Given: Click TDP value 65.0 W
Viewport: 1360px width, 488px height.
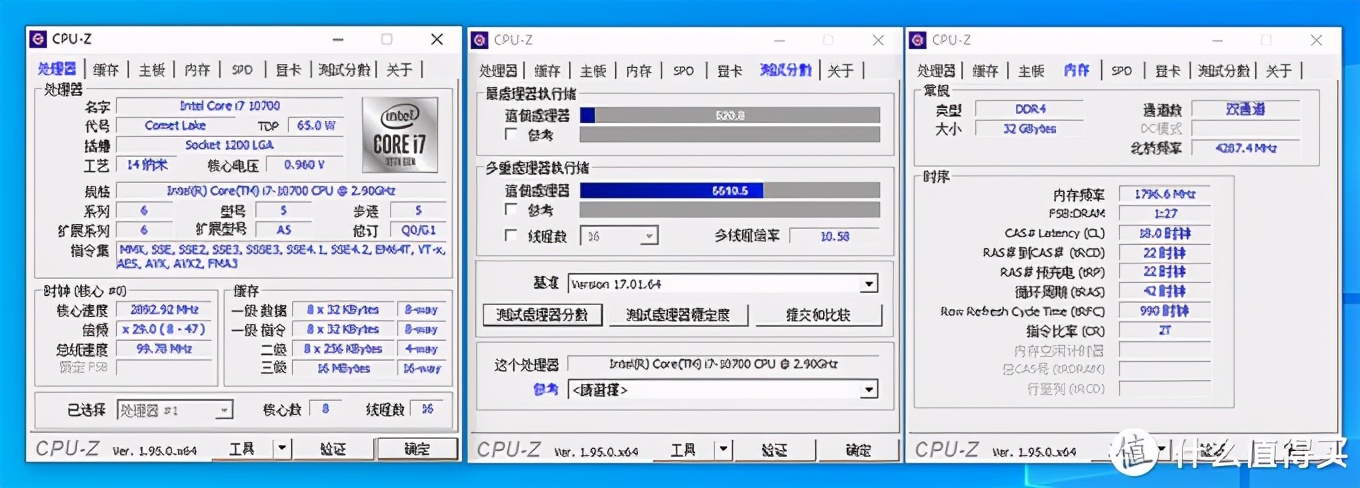Looking at the screenshot, I should [316, 126].
